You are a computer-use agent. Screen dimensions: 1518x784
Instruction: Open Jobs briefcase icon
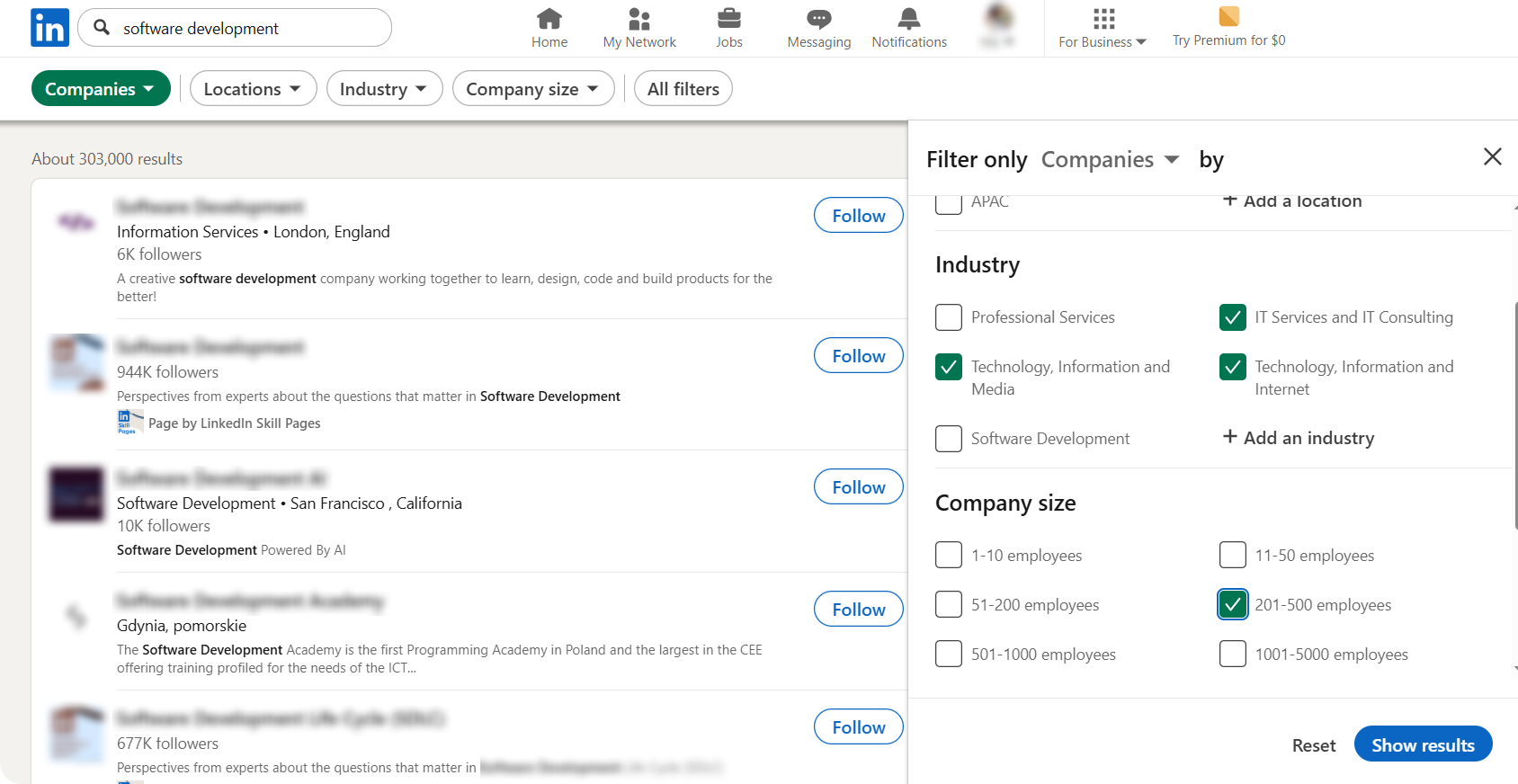pyautogui.click(x=729, y=18)
